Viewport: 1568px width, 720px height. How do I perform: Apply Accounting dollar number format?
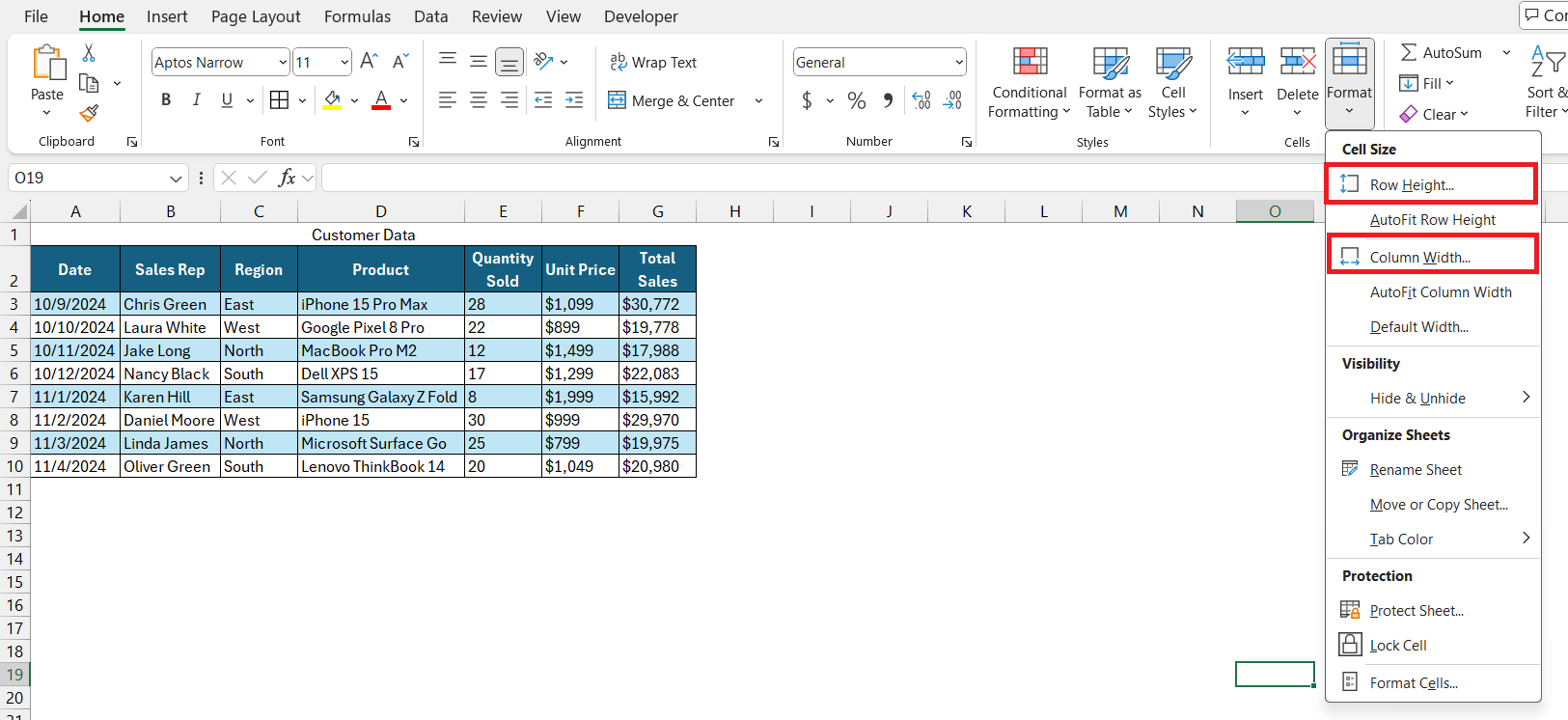click(807, 100)
